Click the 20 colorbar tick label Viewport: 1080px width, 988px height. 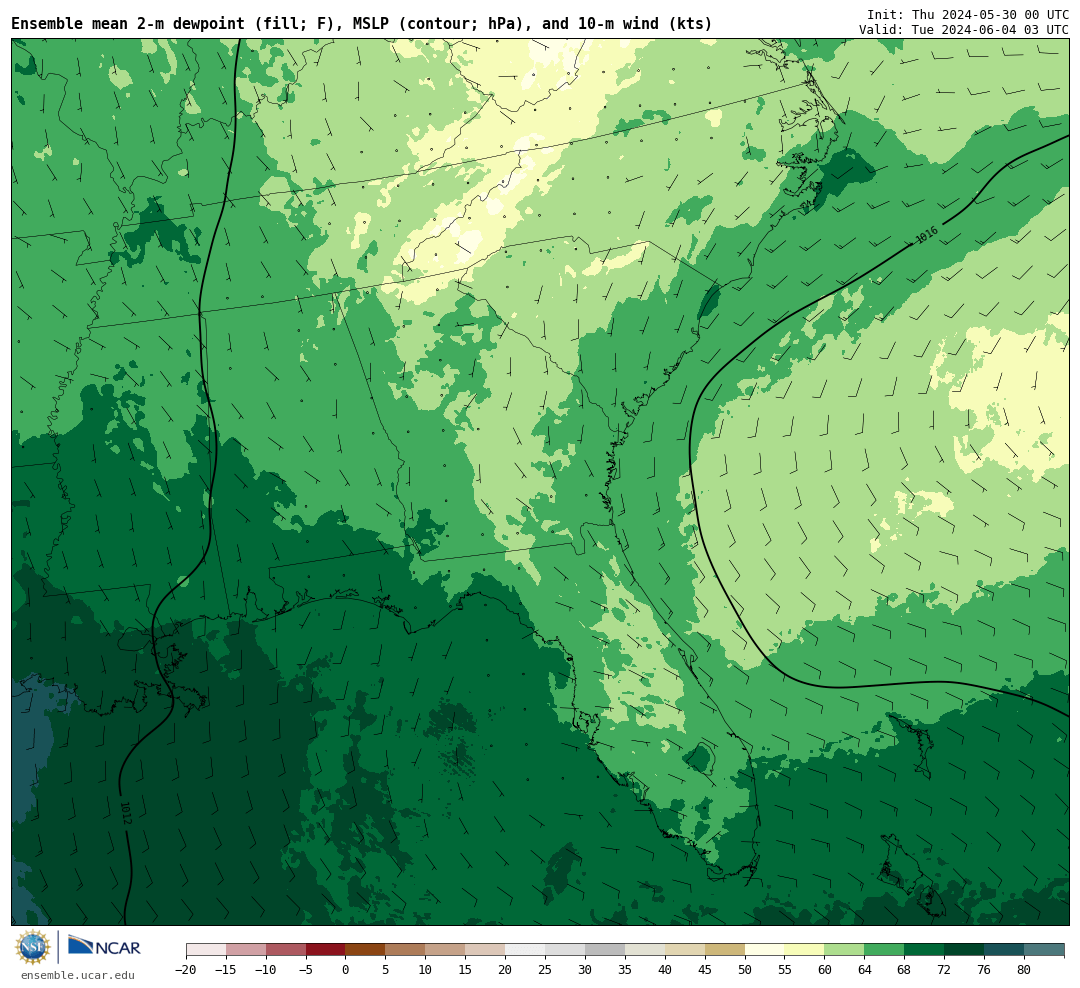[506, 969]
